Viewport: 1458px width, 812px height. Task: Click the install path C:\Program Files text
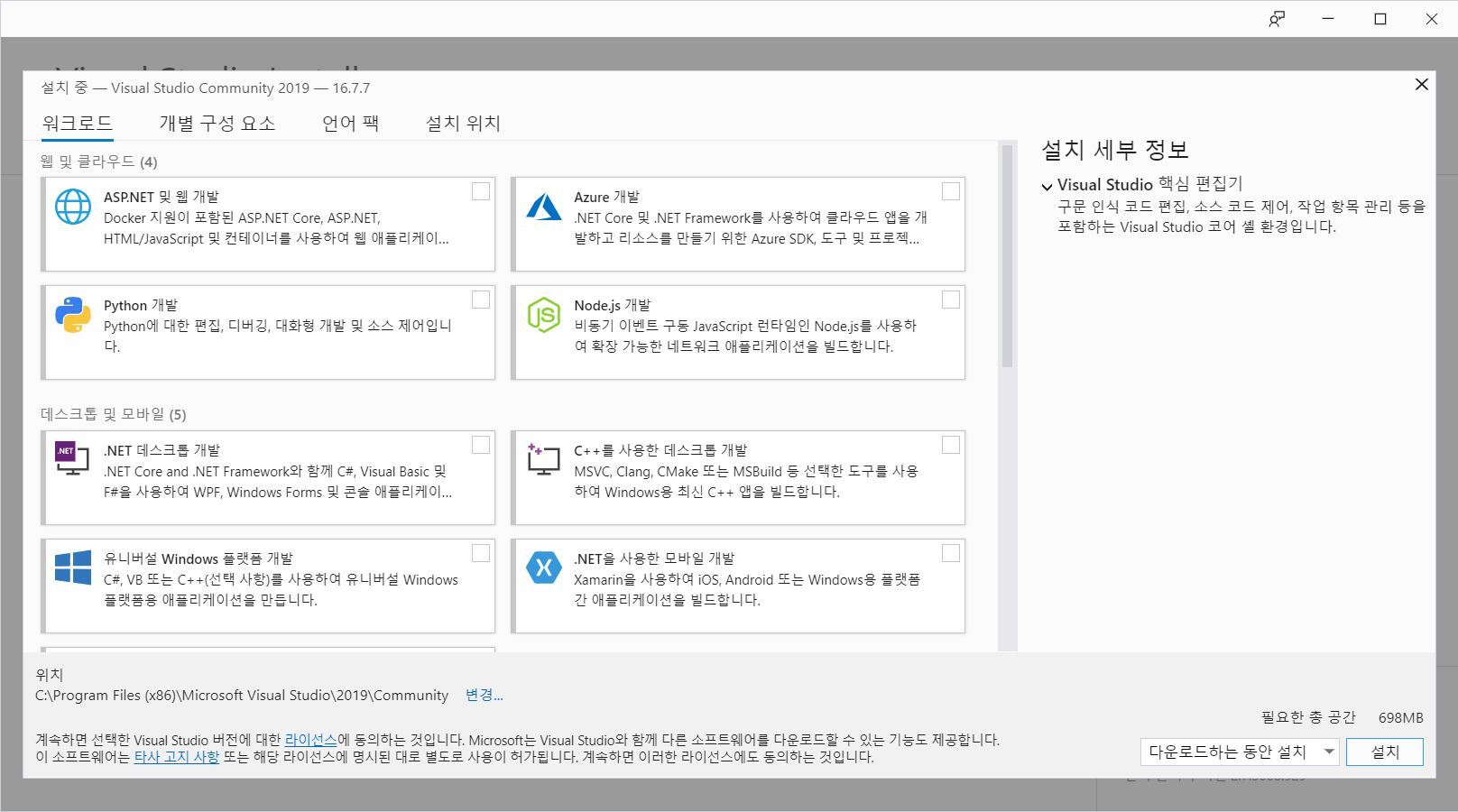(242, 695)
